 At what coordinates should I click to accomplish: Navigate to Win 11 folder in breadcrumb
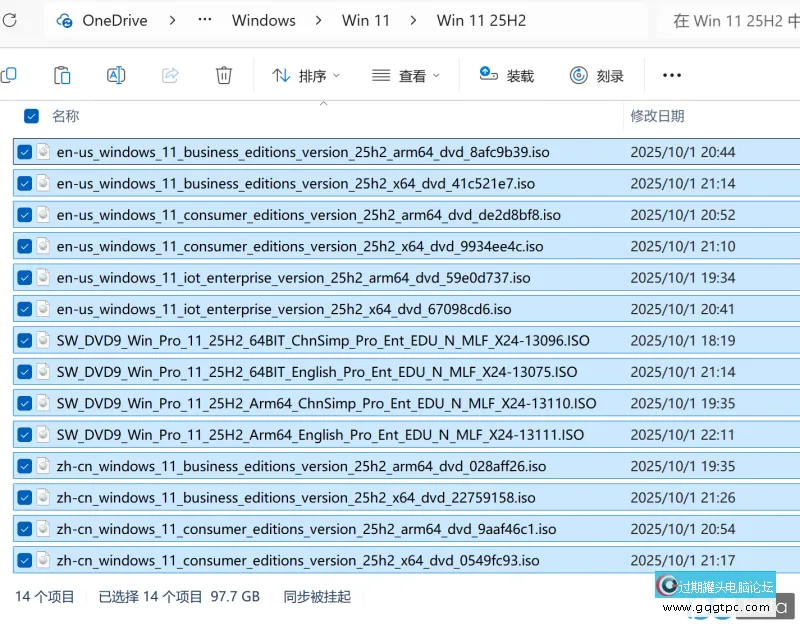[365, 20]
